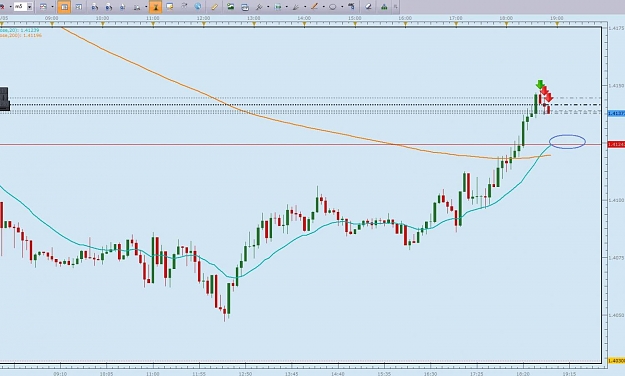Click the 19:15 label on bottom time axis

pos(569,374)
